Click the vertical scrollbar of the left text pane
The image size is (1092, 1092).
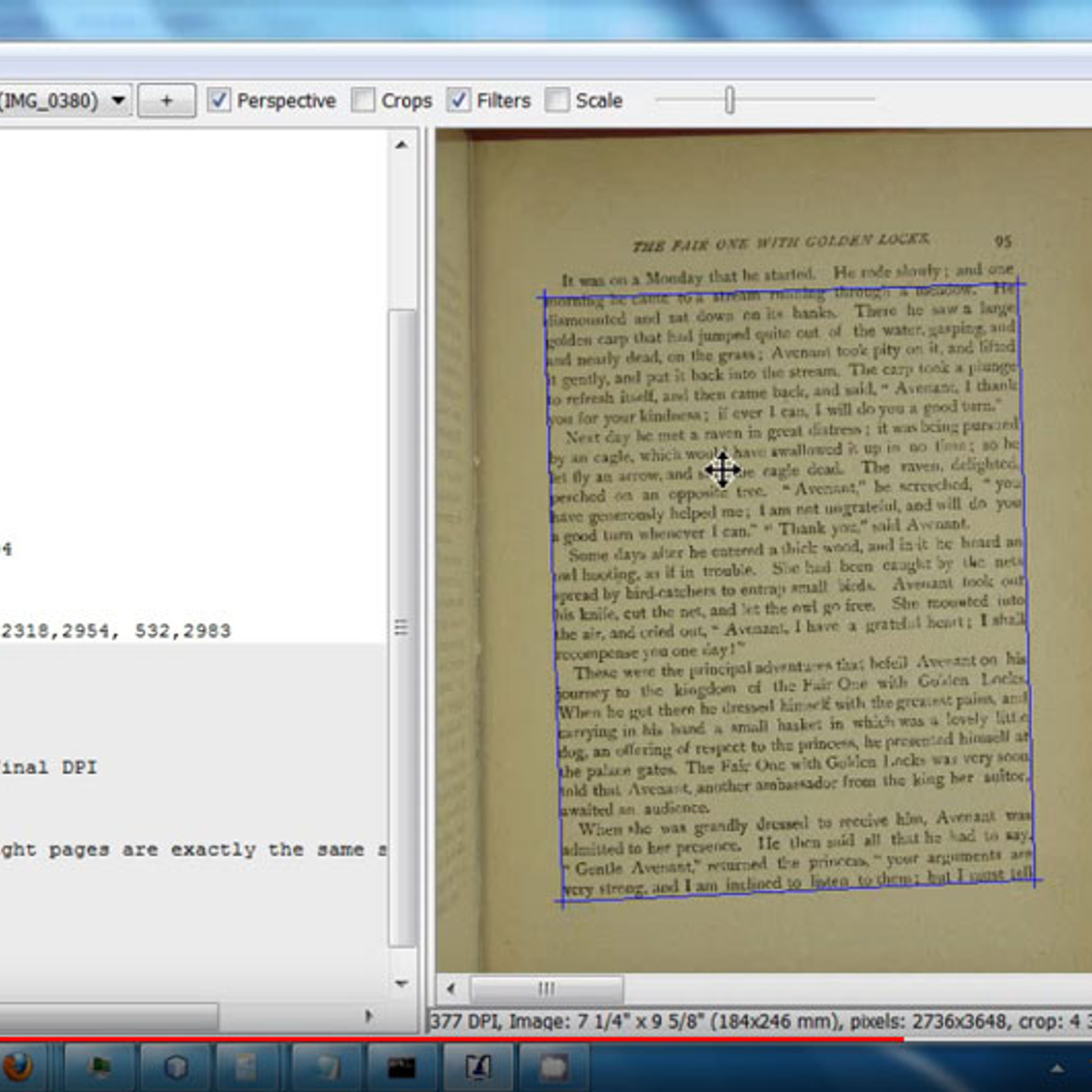[402, 625]
